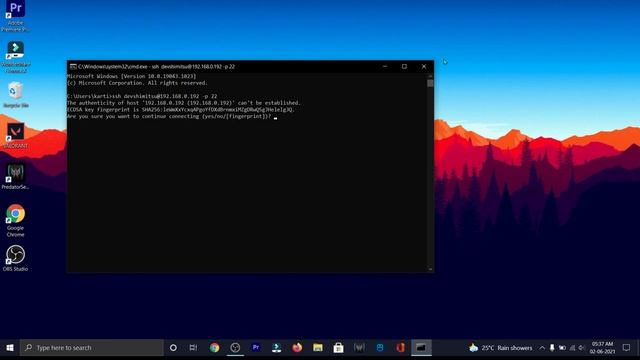640x360 pixels.
Task: Switch to OBS Studio in taskbar
Action: coord(235,348)
